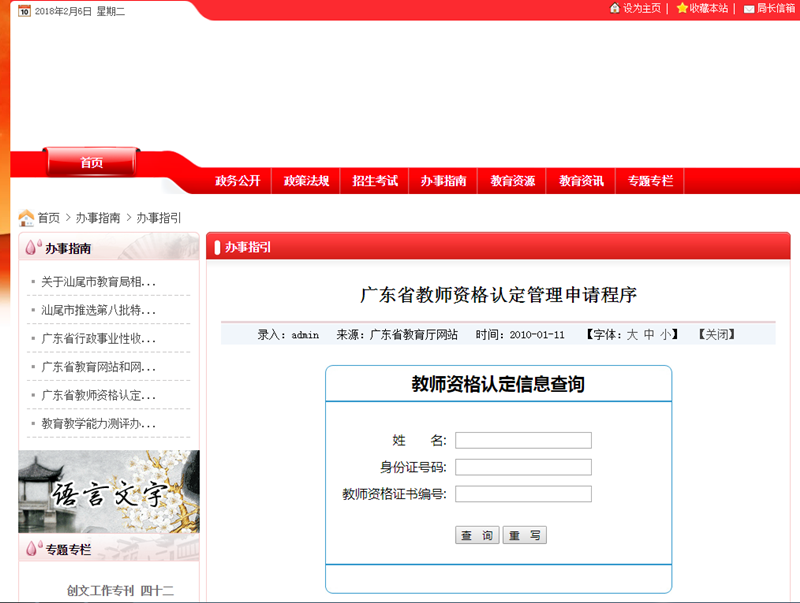Click the calendar icon beside the date
The image size is (800, 603).
(24, 10)
